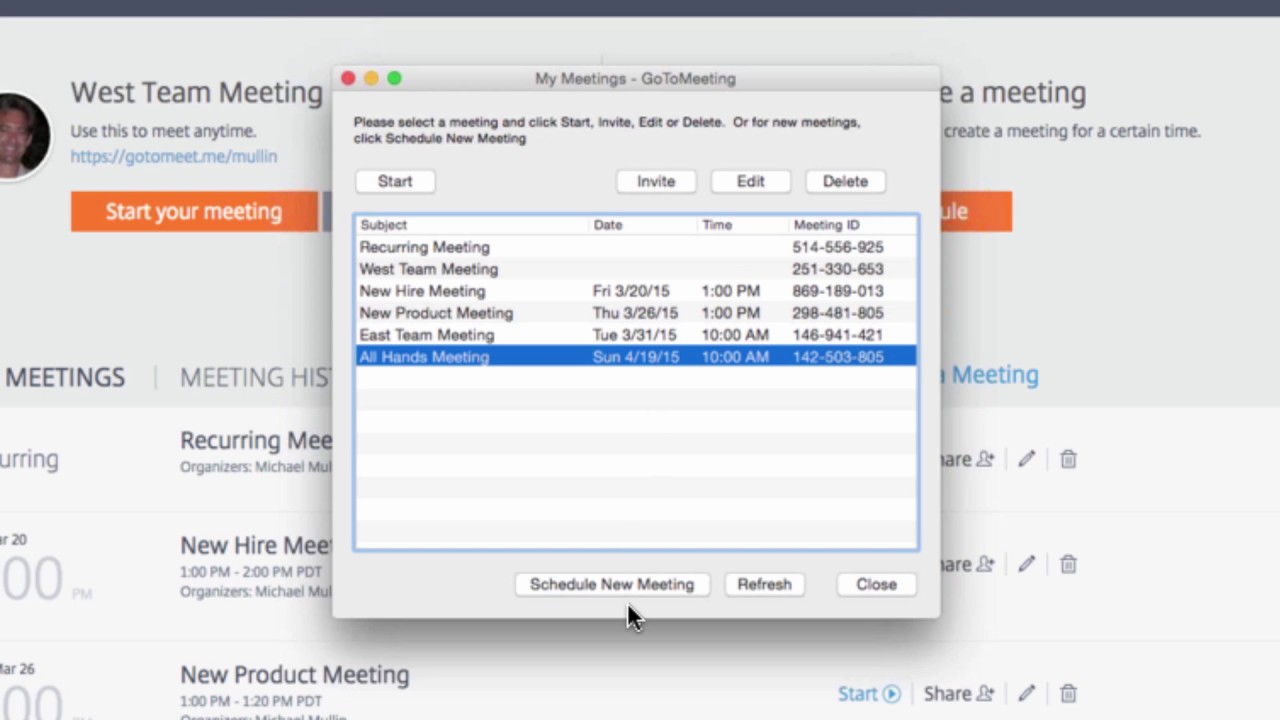Click date Sun 4/19/15 cell
Screen dimensions: 1280x720
point(635,357)
